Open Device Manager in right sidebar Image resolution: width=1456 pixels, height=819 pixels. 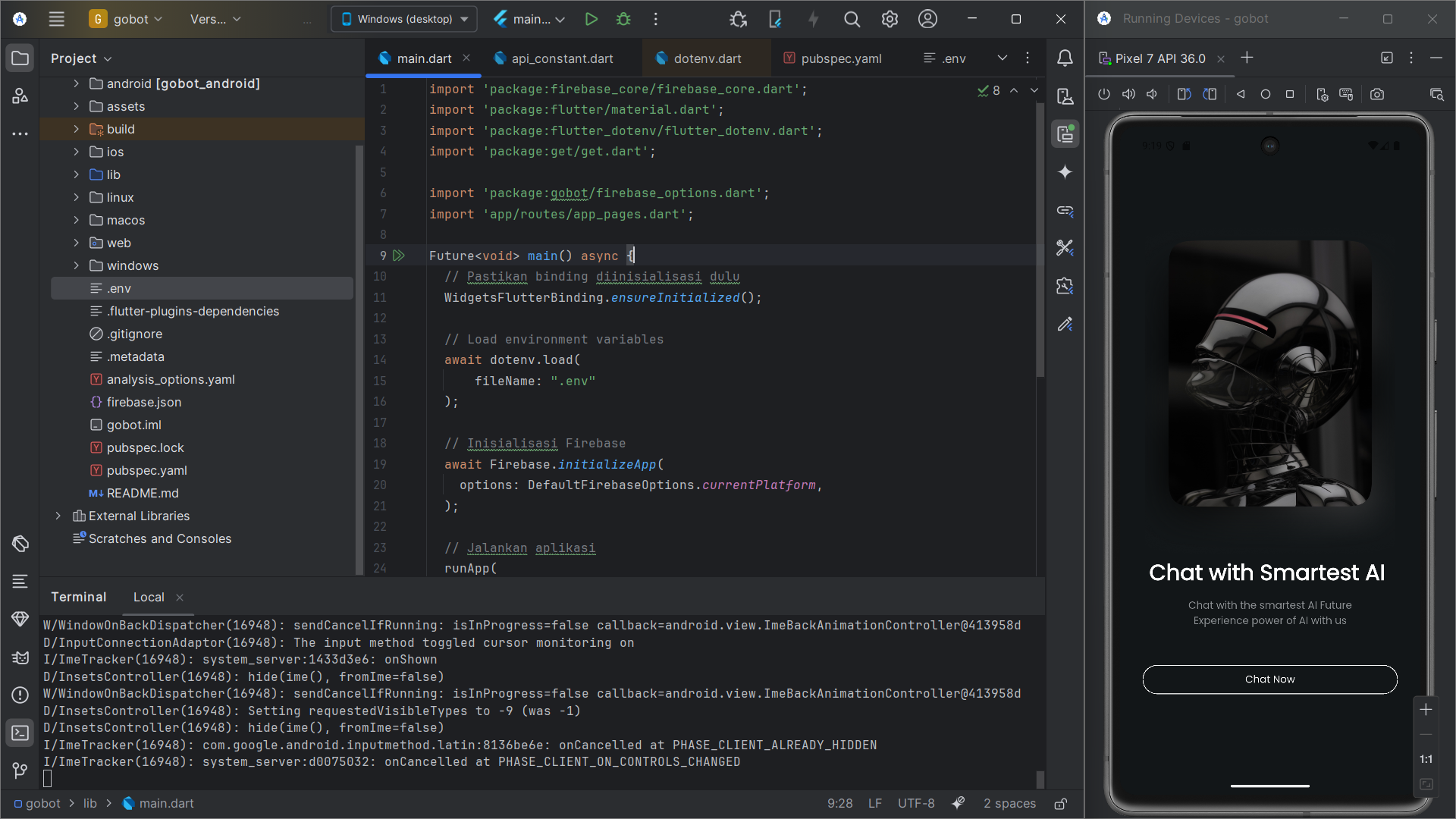1065,96
